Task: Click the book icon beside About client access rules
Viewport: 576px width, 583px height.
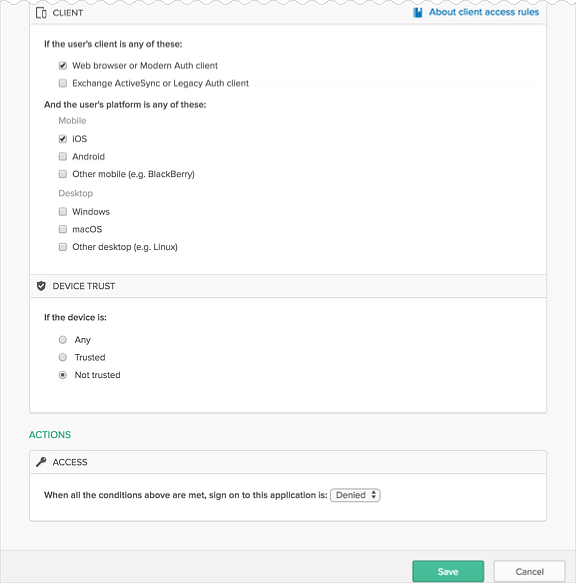Action: point(418,13)
